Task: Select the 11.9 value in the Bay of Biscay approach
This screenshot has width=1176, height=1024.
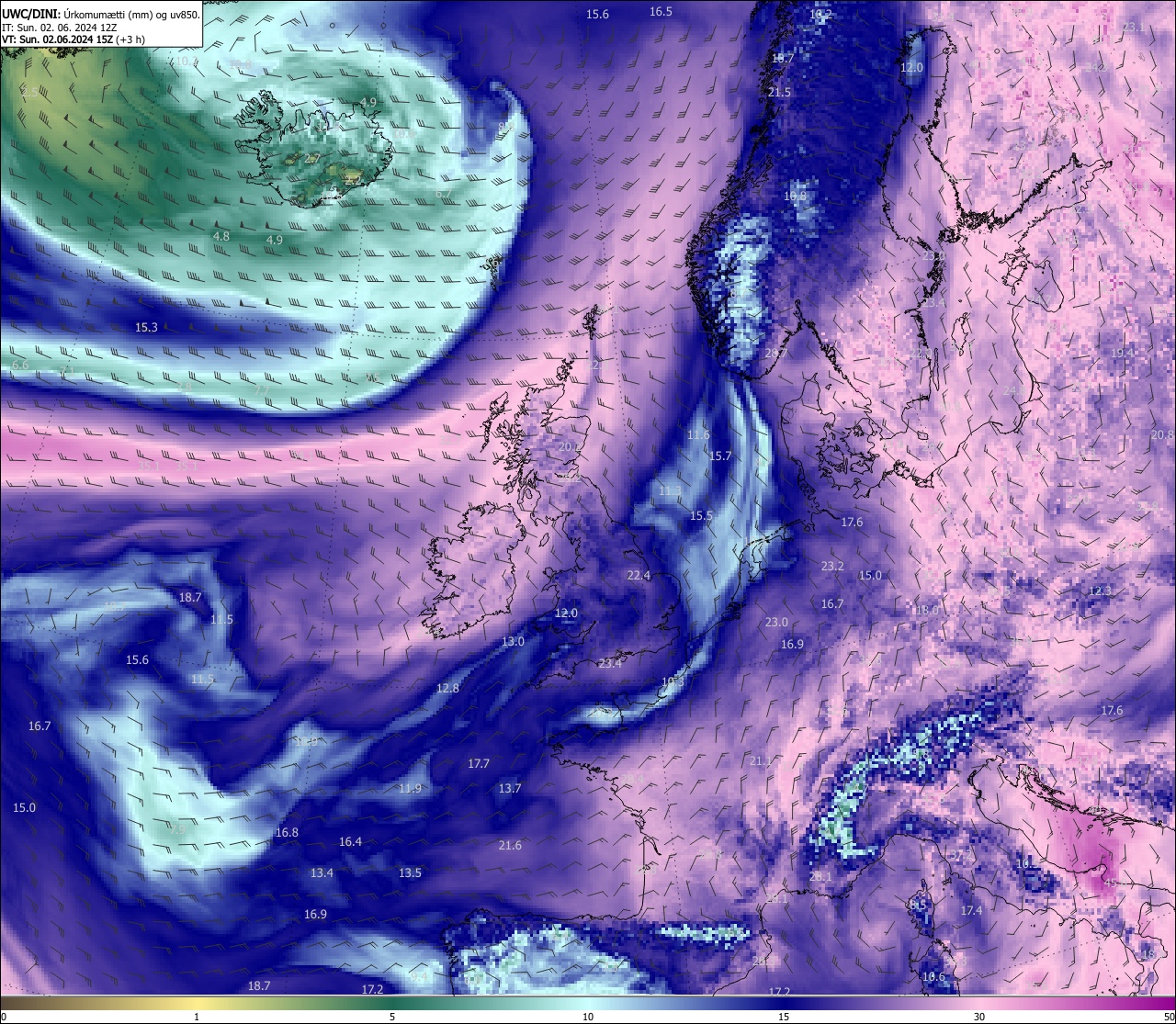Action: pos(410,789)
